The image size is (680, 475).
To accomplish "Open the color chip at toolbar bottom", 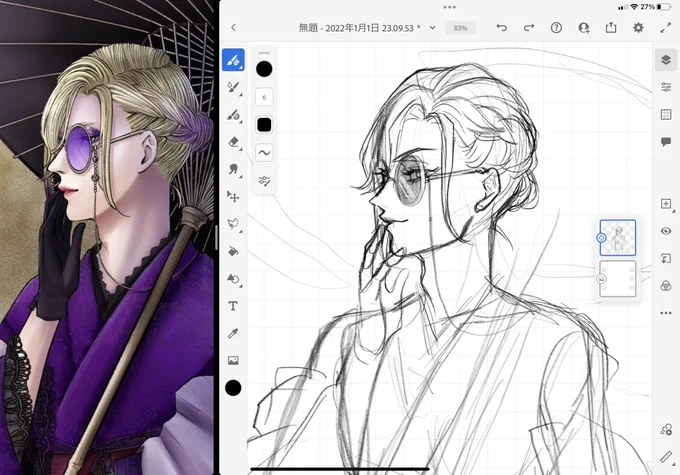I will [233, 388].
